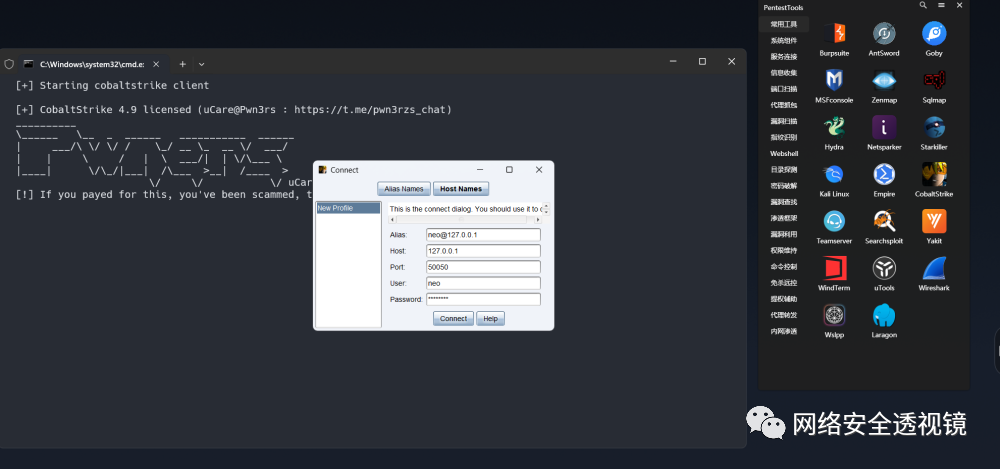Launch the Goby scanner icon
Screen dimensions: 1000x469
(x=934, y=33)
